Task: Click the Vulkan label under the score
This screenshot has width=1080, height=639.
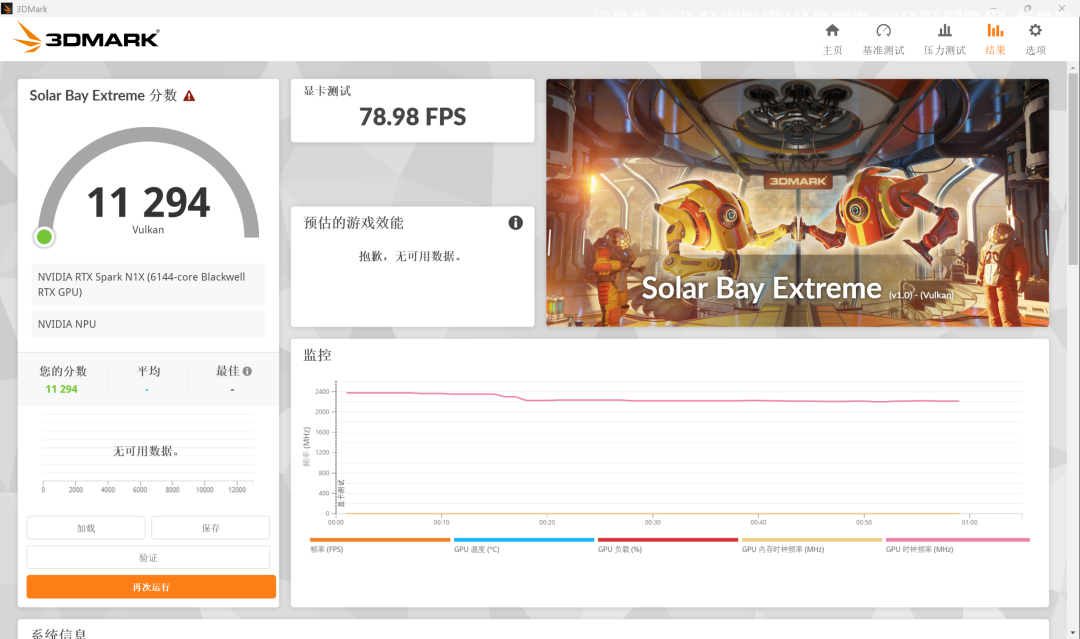Action: [148, 230]
